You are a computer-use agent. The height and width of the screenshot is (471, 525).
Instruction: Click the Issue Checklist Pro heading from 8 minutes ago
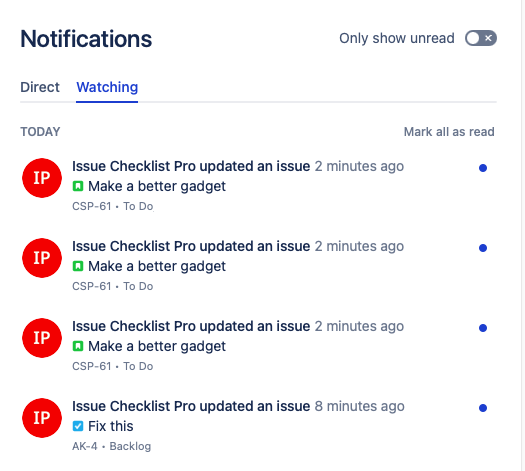(x=191, y=406)
